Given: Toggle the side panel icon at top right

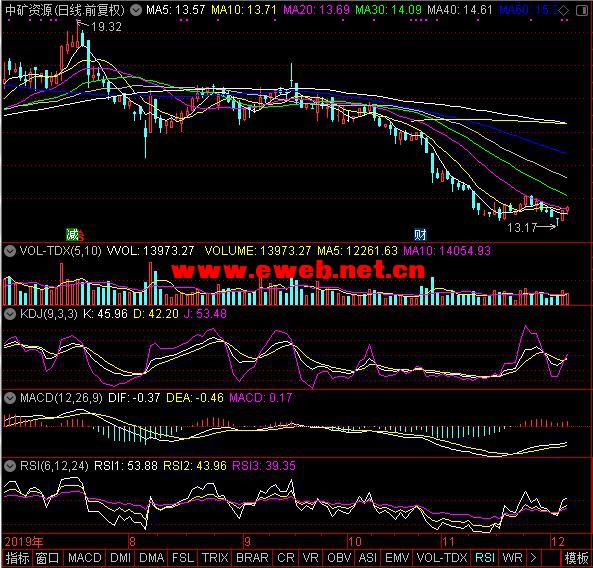Looking at the screenshot, I should click(x=581, y=10).
